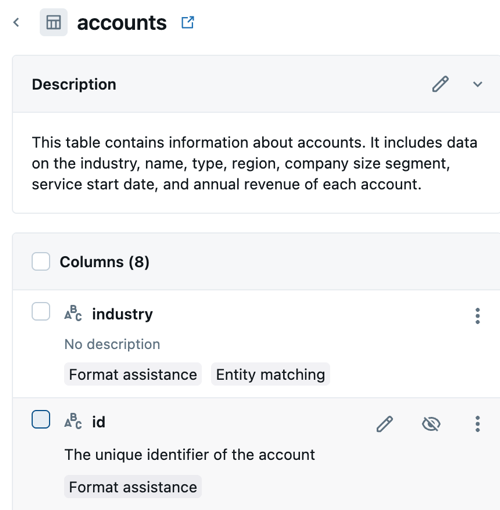This screenshot has height=510, width=500.
Task: Open industry column more options menu
Action: click(477, 316)
